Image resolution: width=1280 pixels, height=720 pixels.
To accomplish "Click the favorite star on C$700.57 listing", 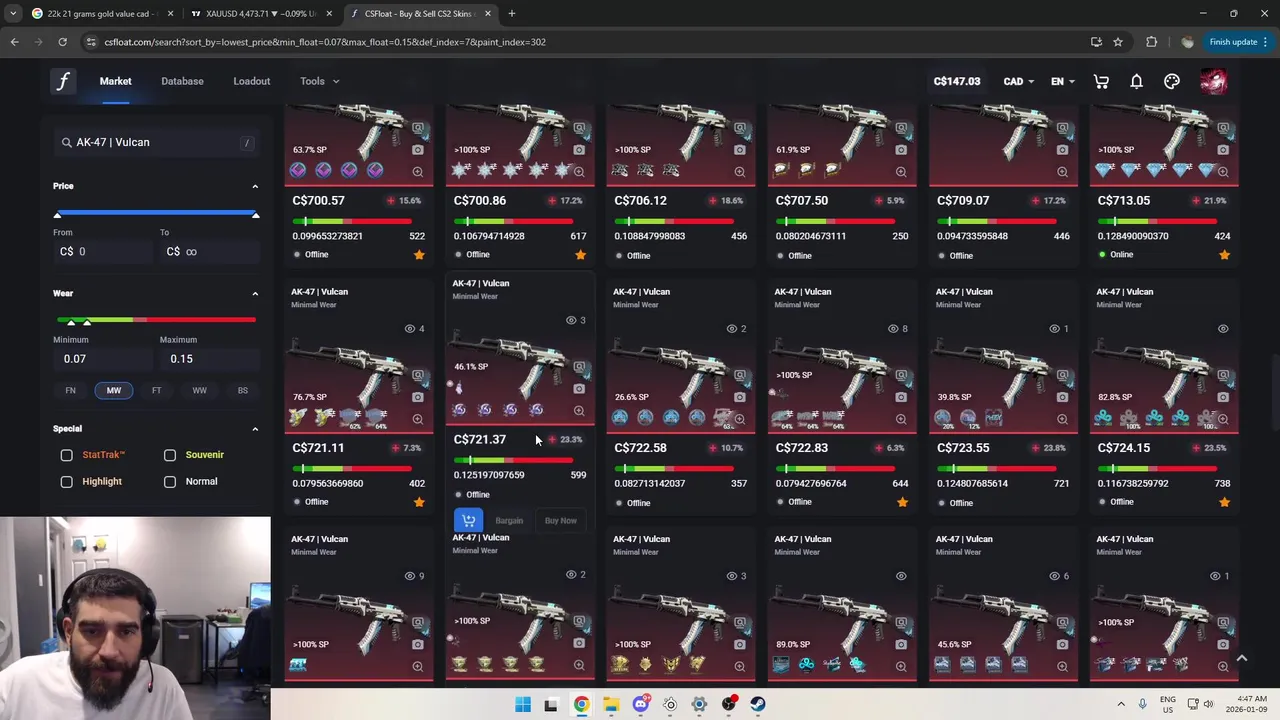I will click(419, 255).
